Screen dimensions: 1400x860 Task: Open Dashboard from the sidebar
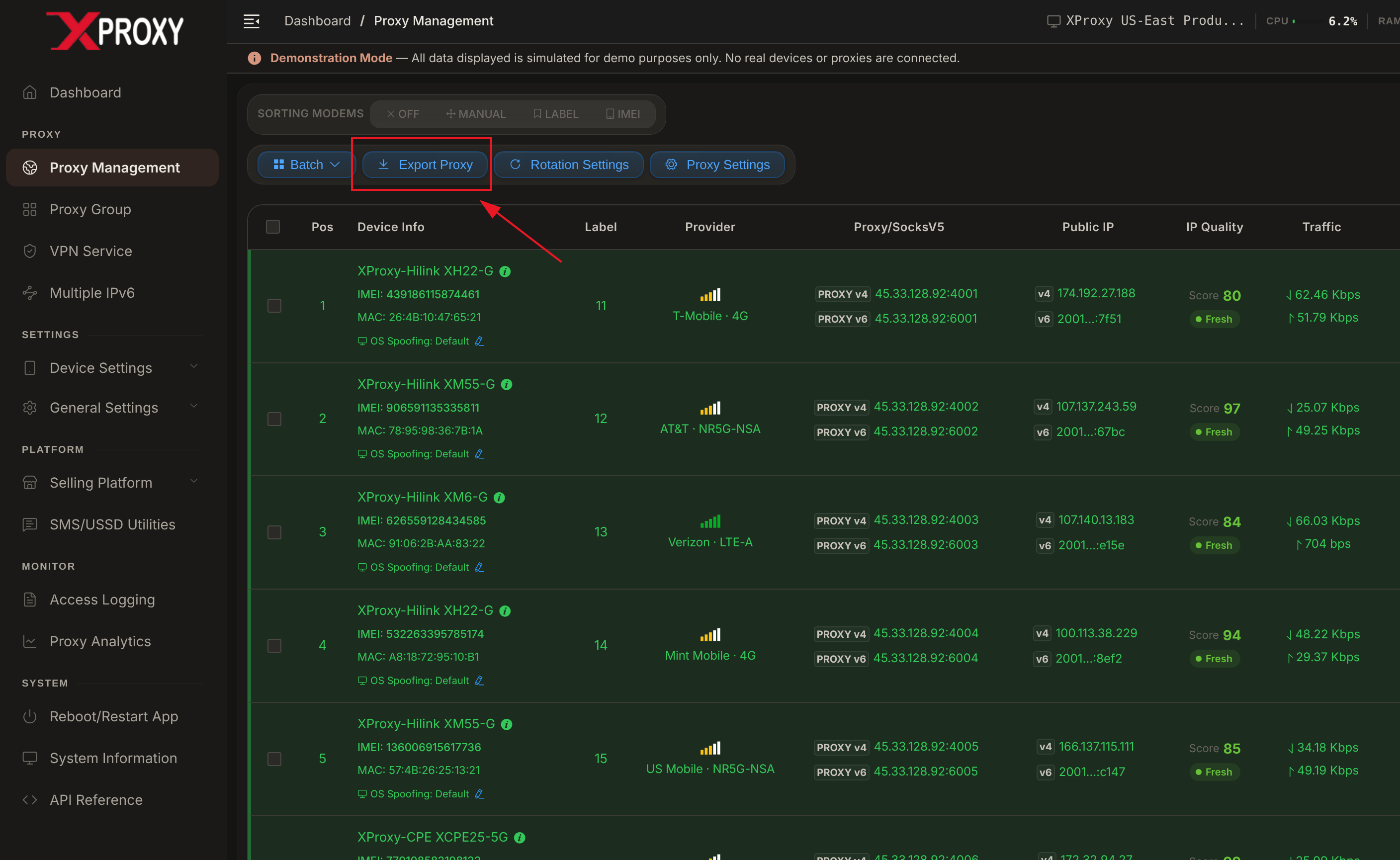(112, 92)
